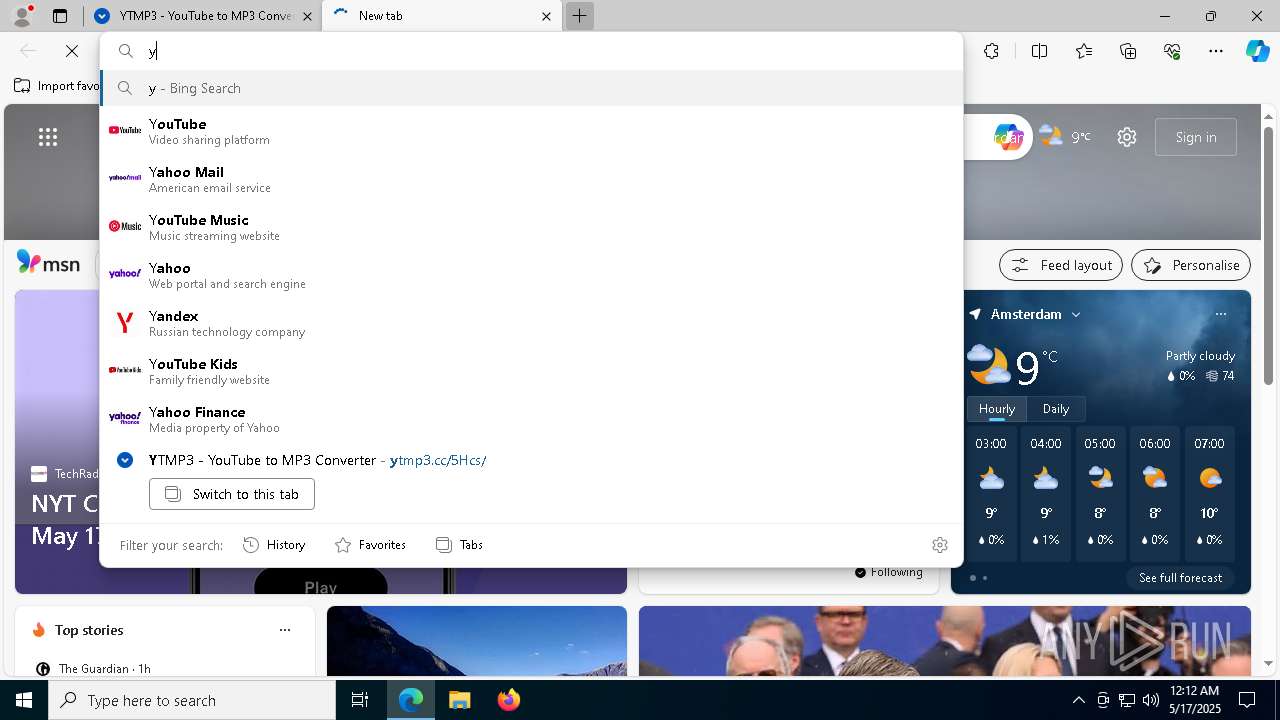Open Task View on the taskbar
The height and width of the screenshot is (720, 1280).
click(x=360, y=700)
